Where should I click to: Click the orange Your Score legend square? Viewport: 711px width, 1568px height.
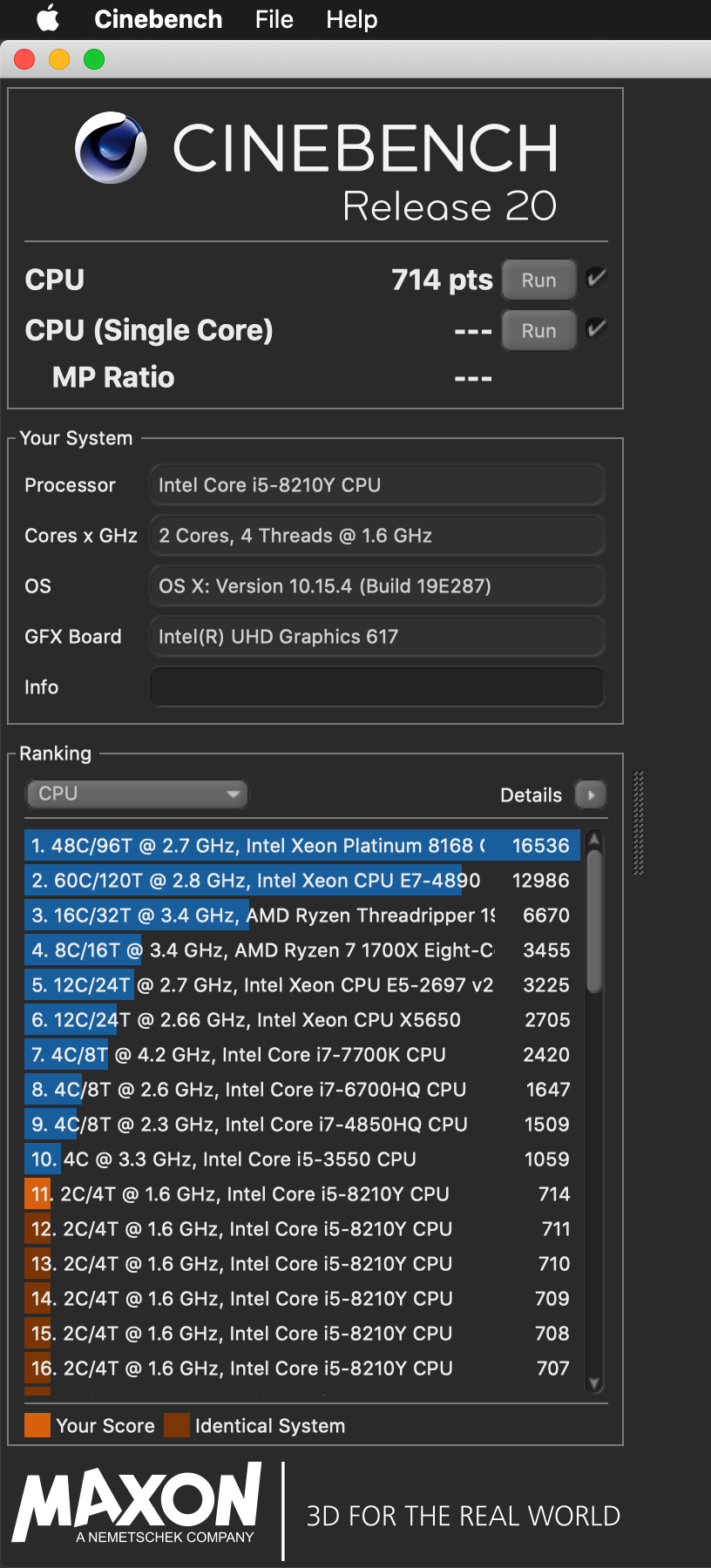pyautogui.click(x=37, y=1425)
